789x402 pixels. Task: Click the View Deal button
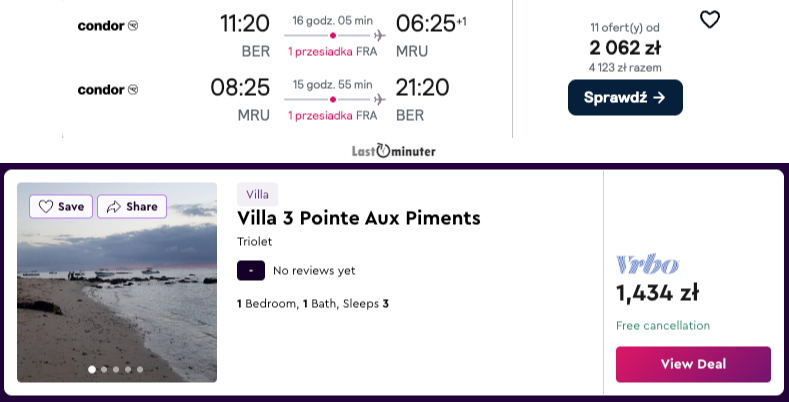[693, 364]
